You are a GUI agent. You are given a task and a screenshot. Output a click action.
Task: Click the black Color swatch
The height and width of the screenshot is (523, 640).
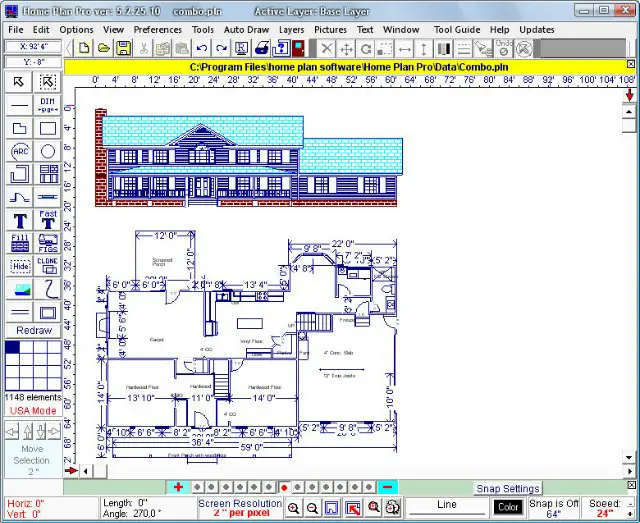pos(508,507)
